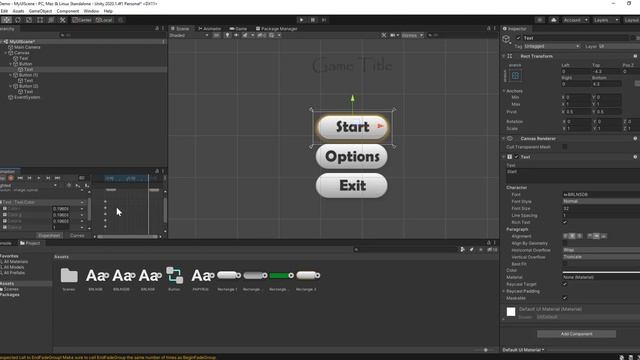The height and width of the screenshot is (360, 640).
Task: Click the Start button in Scene view
Action: [352, 127]
